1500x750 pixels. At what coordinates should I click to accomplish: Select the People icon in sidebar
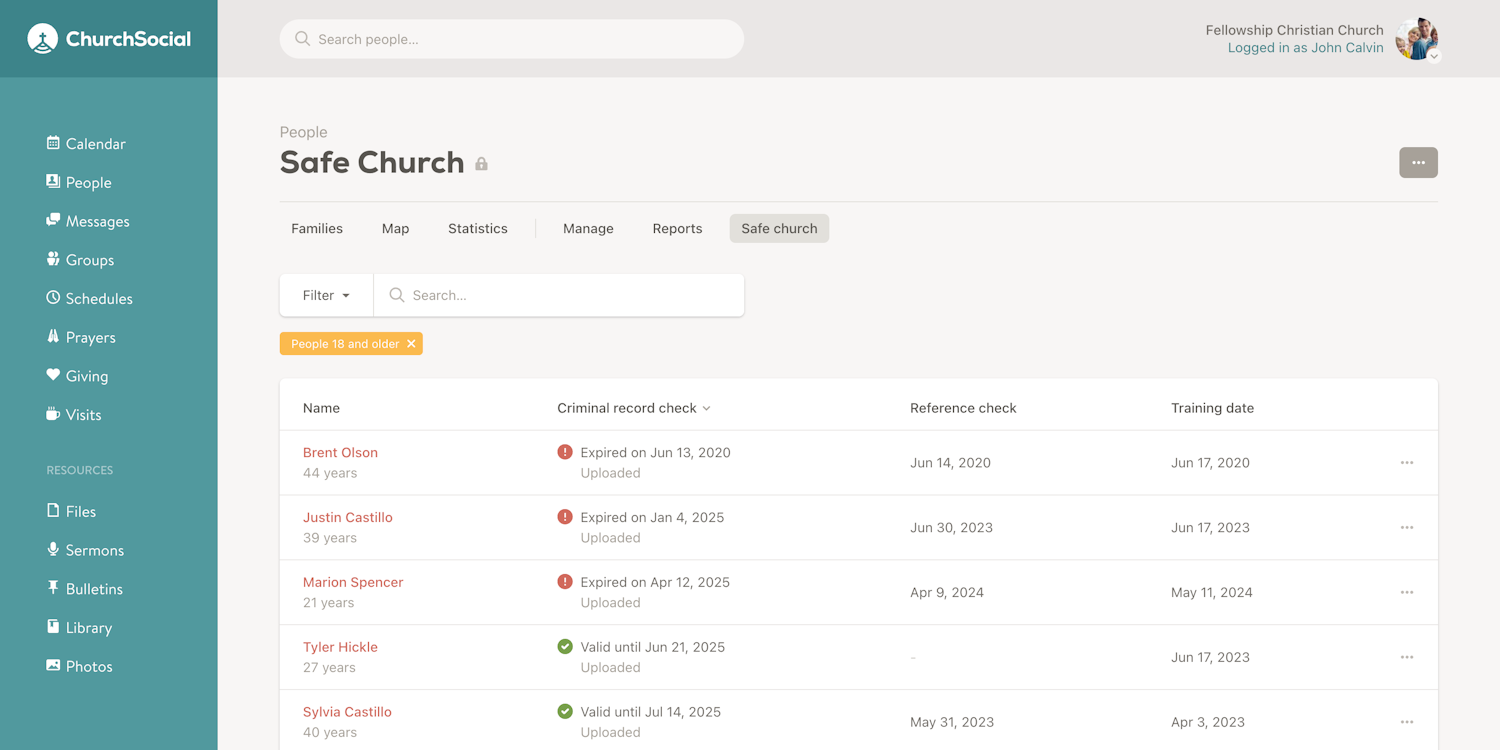click(x=52, y=182)
